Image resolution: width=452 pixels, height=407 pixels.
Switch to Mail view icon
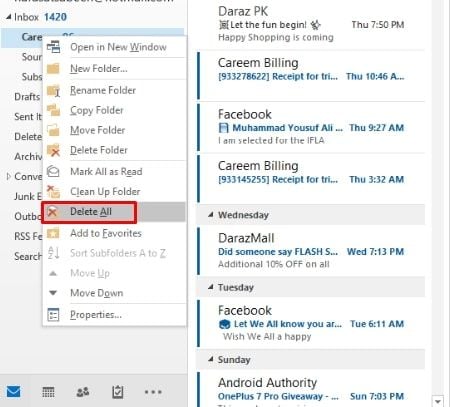coord(14,392)
